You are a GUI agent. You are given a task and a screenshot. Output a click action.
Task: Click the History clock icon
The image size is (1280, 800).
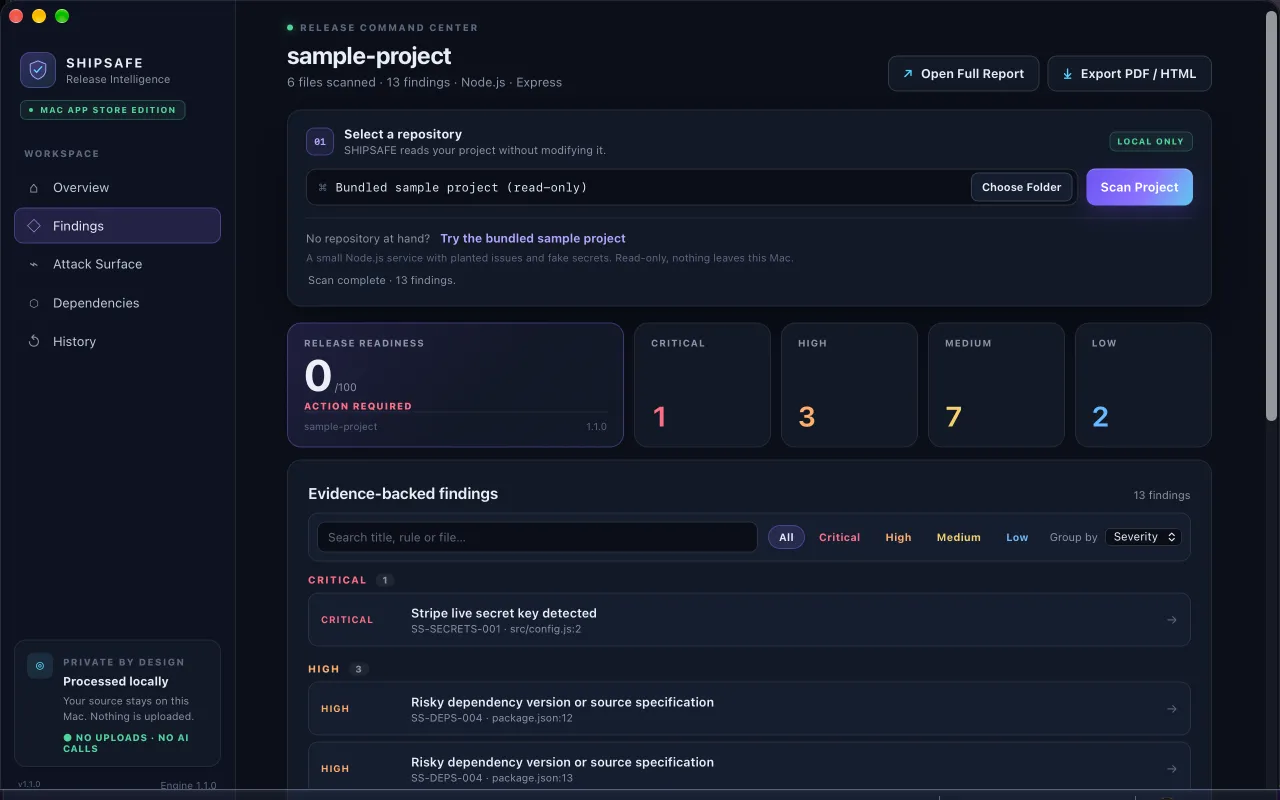click(34, 341)
